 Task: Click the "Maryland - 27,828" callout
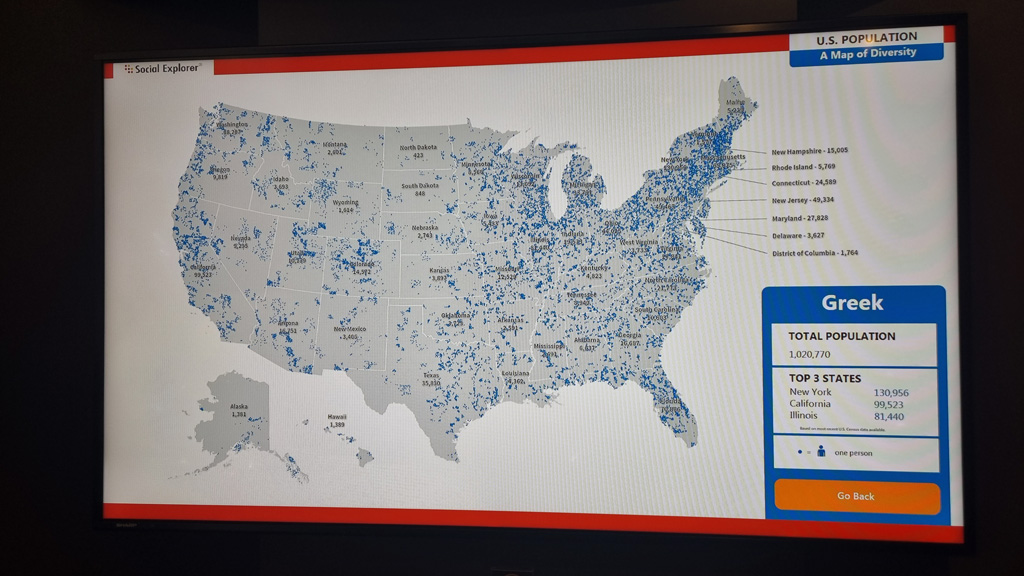(x=800, y=218)
